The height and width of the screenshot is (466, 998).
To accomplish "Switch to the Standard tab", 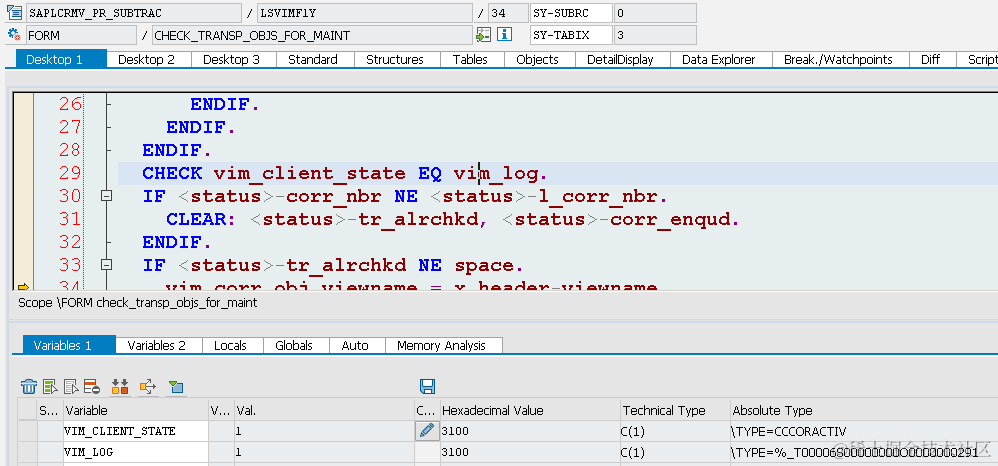I will pos(313,59).
